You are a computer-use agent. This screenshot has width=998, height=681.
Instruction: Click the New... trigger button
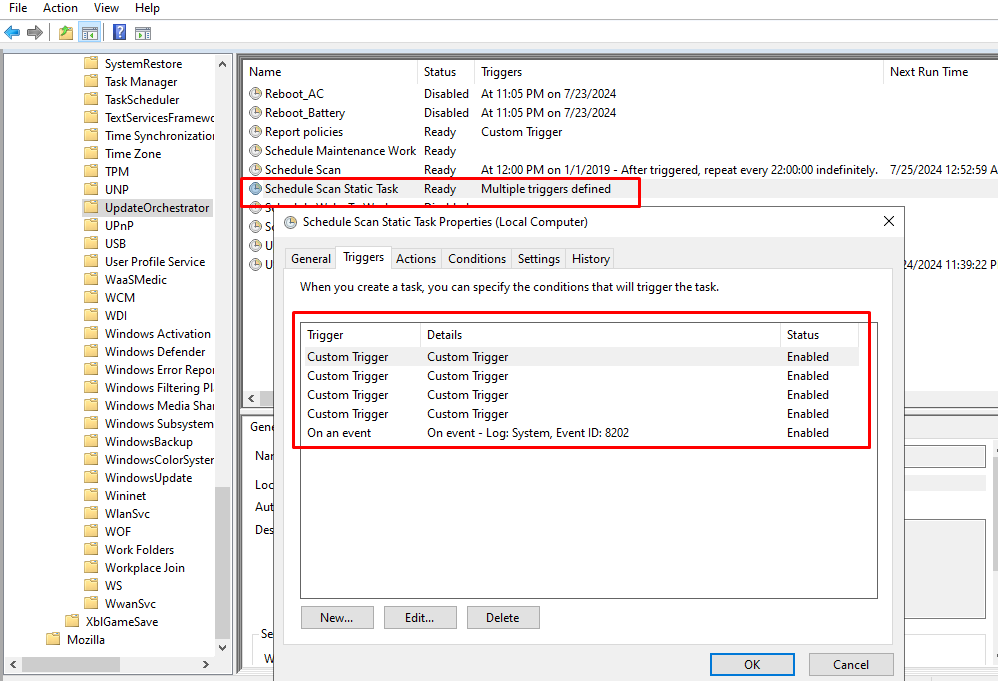[x=337, y=617]
